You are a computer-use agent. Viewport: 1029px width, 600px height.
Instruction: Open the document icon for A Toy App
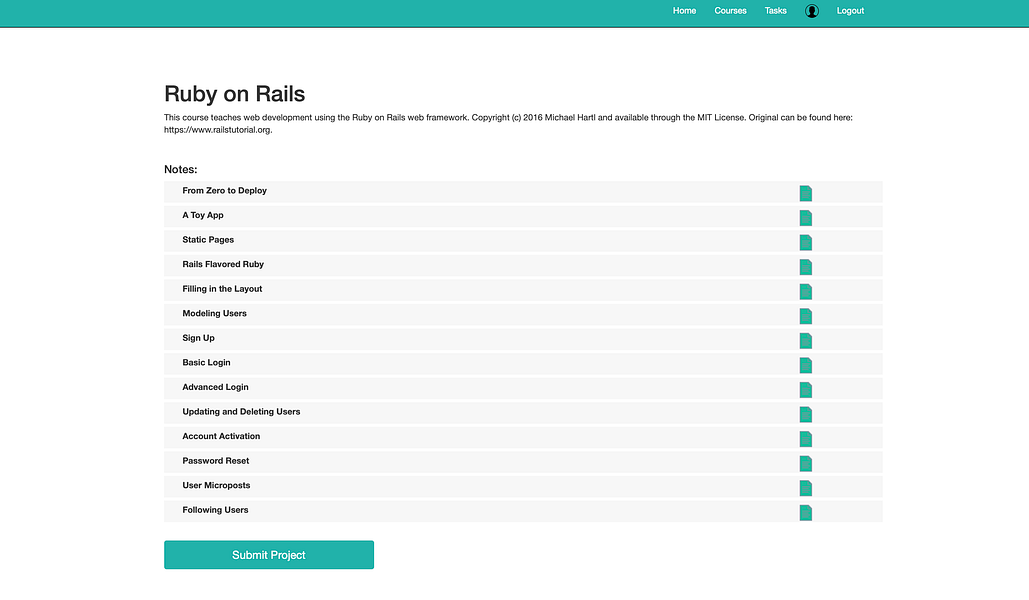pyautogui.click(x=806, y=218)
